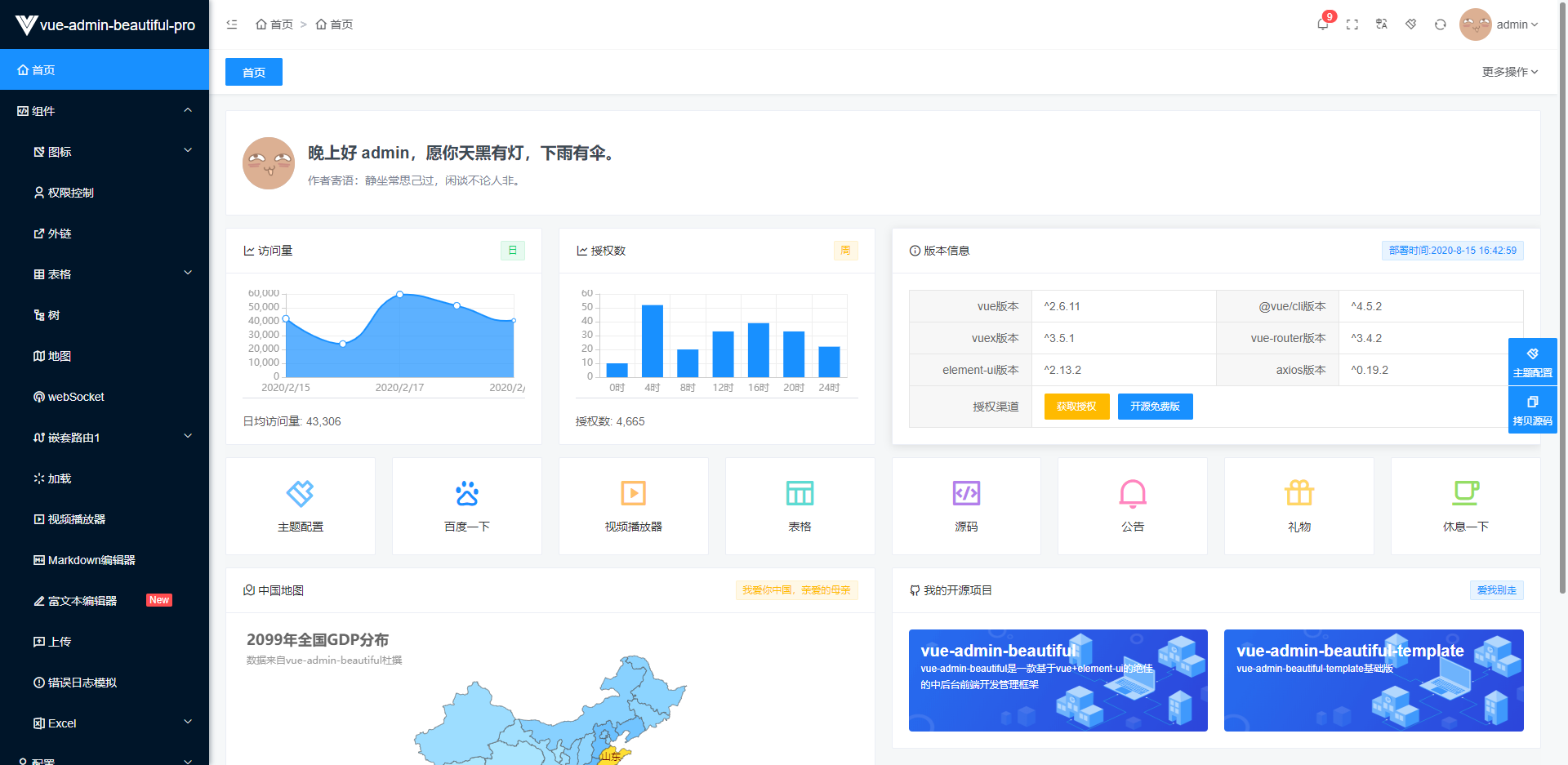Toggle fullscreen mode icon in header
Screen dimensions: 1568x765
[1352, 24]
